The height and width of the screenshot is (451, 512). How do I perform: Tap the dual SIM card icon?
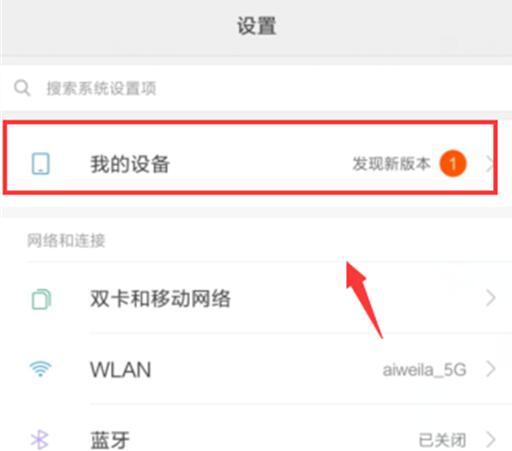click(41, 299)
